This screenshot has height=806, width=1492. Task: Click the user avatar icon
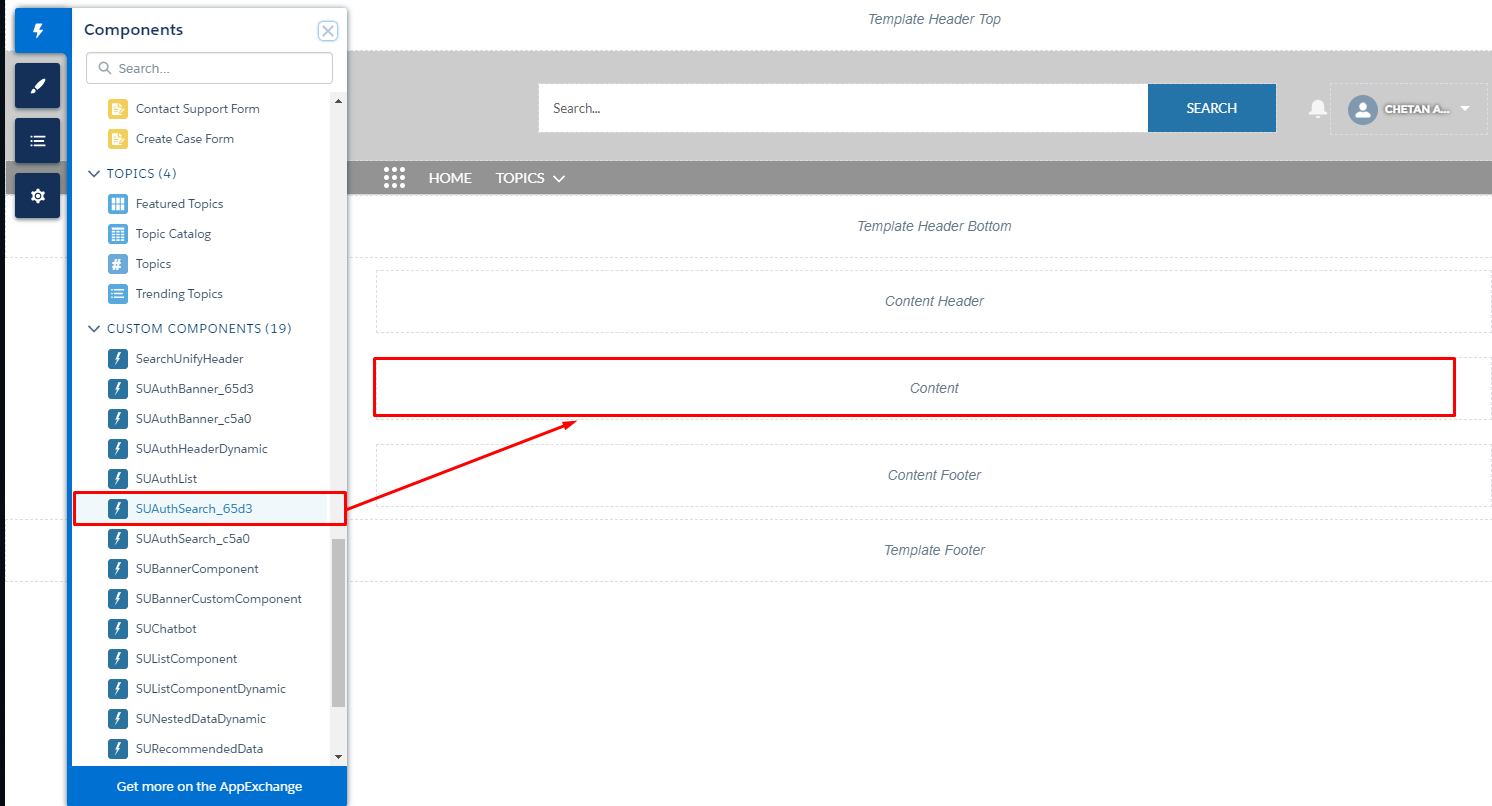(1362, 109)
